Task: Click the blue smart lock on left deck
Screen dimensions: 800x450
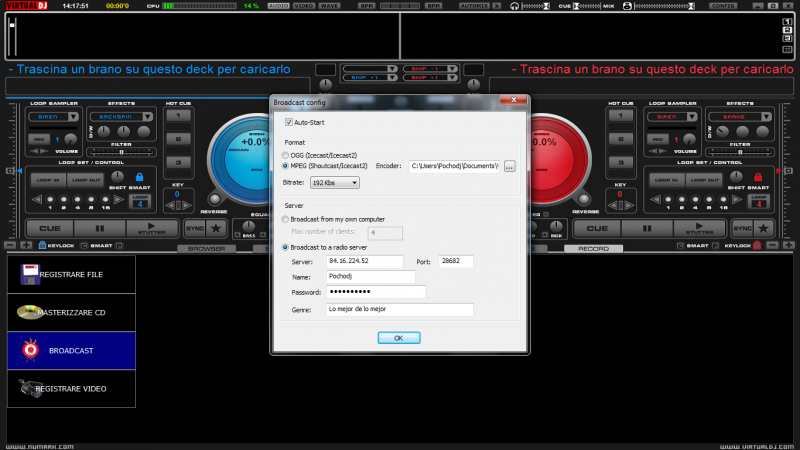Action: click(139, 177)
